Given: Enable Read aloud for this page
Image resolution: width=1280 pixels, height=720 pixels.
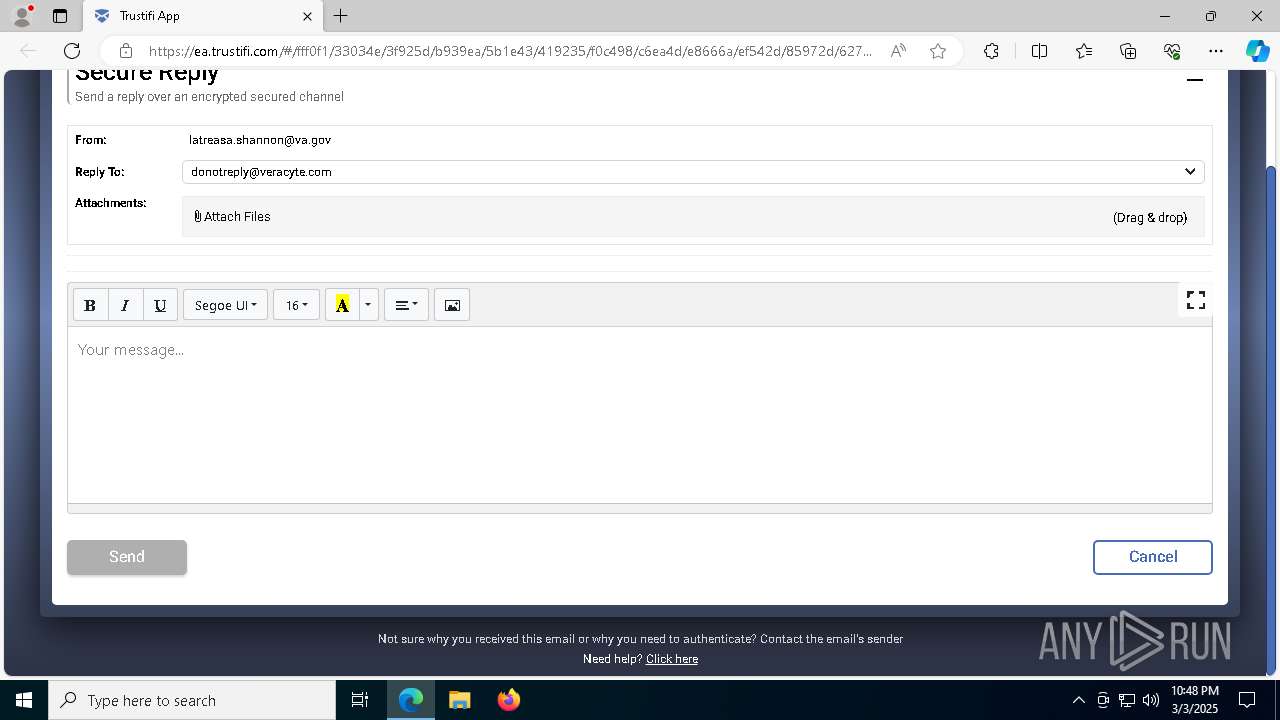Looking at the screenshot, I should coord(898,51).
